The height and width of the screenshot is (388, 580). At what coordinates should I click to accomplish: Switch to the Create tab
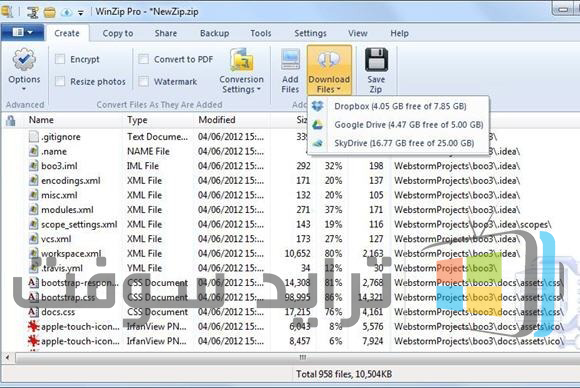pos(67,33)
